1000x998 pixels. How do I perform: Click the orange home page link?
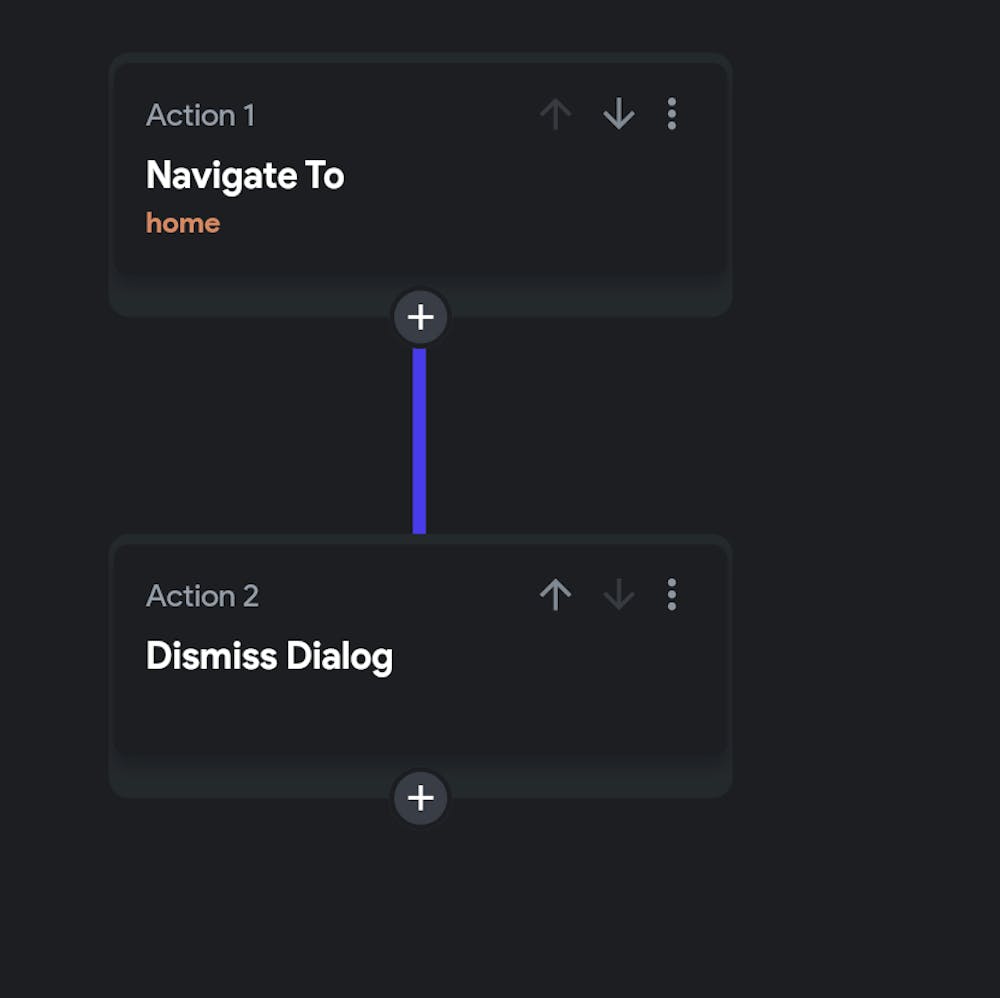pos(183,223)
